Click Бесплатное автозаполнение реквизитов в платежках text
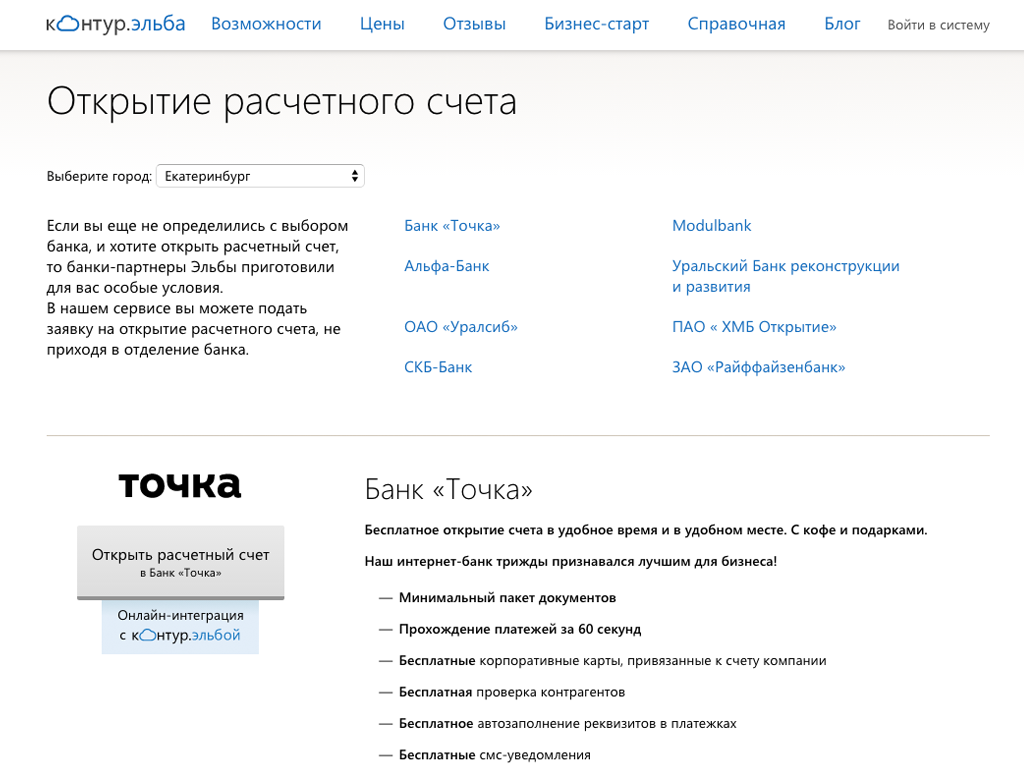This screenshot has height=768, width=1024. tap(568, 723)
